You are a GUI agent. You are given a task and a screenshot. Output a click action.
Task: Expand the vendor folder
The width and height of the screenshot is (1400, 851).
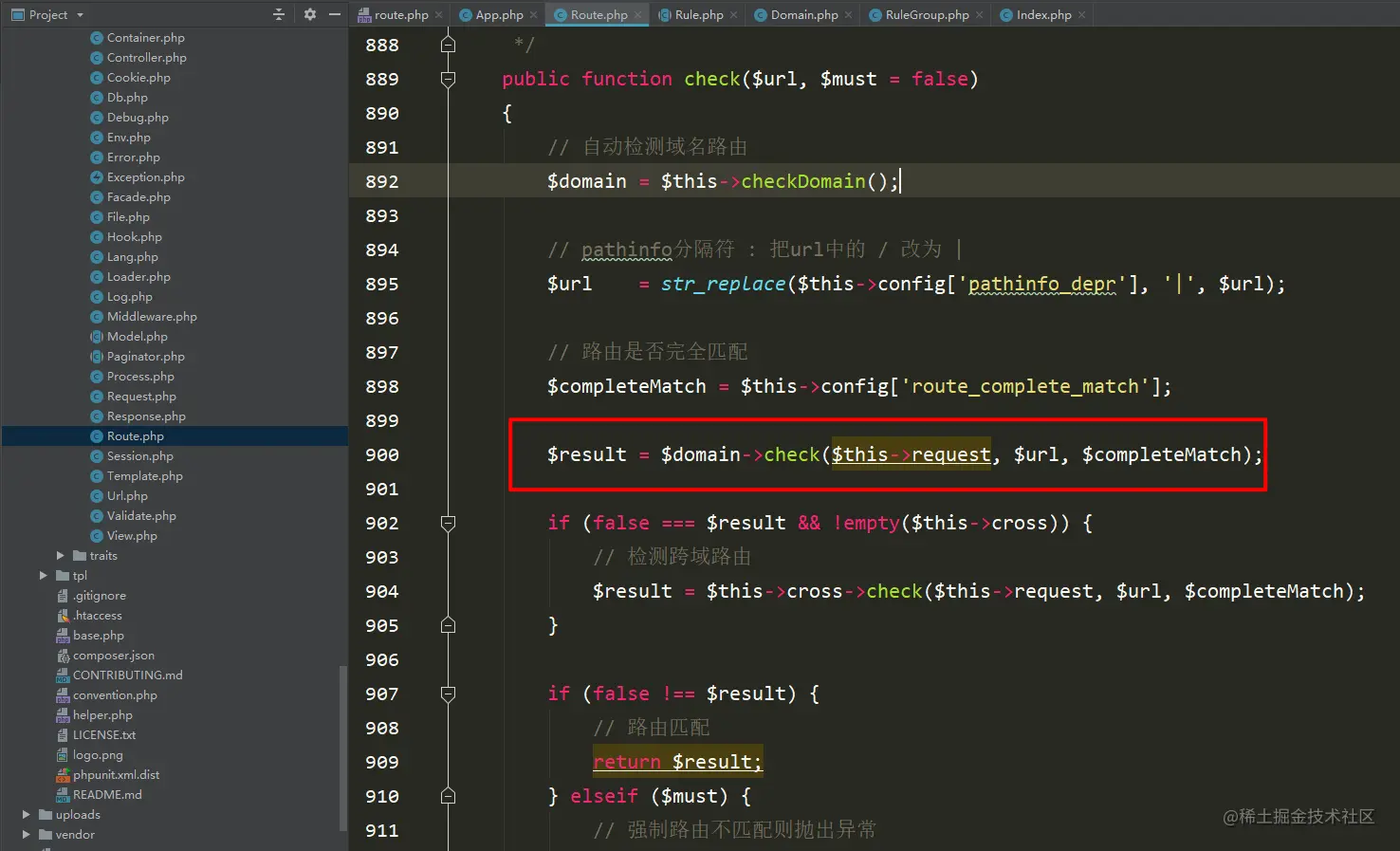tap(26, 835)
